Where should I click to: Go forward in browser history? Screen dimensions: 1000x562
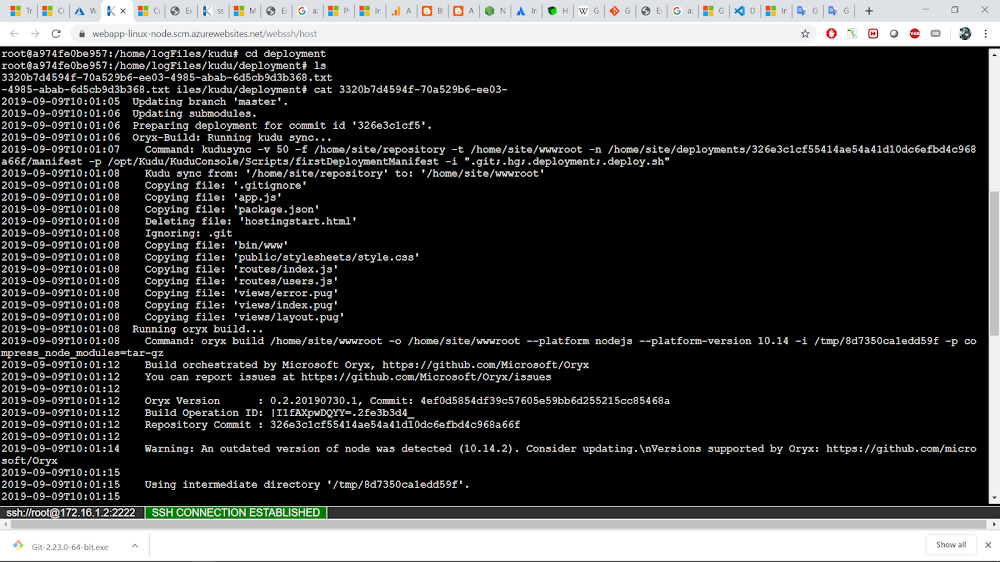[x=35, y=34]
